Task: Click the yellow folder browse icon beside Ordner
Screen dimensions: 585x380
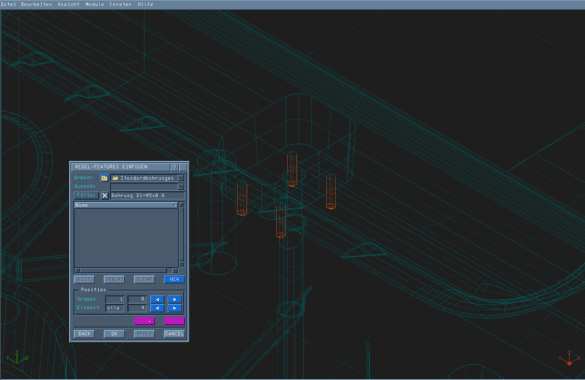Action: [x=104, y=178]
